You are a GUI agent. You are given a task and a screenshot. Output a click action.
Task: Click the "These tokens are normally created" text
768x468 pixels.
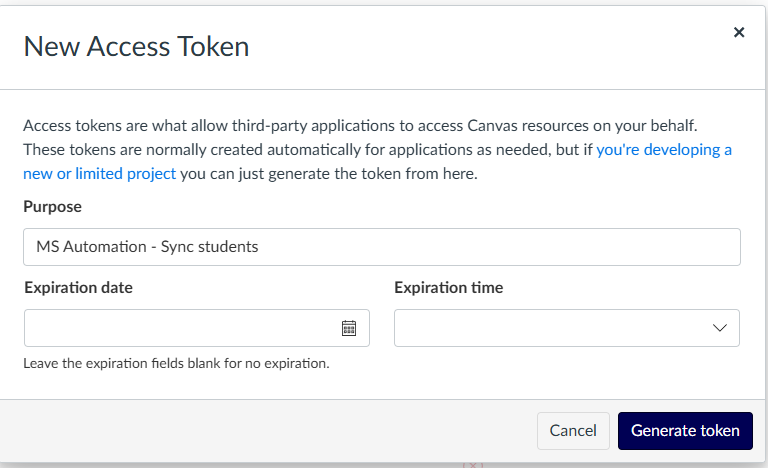(200, 150)
